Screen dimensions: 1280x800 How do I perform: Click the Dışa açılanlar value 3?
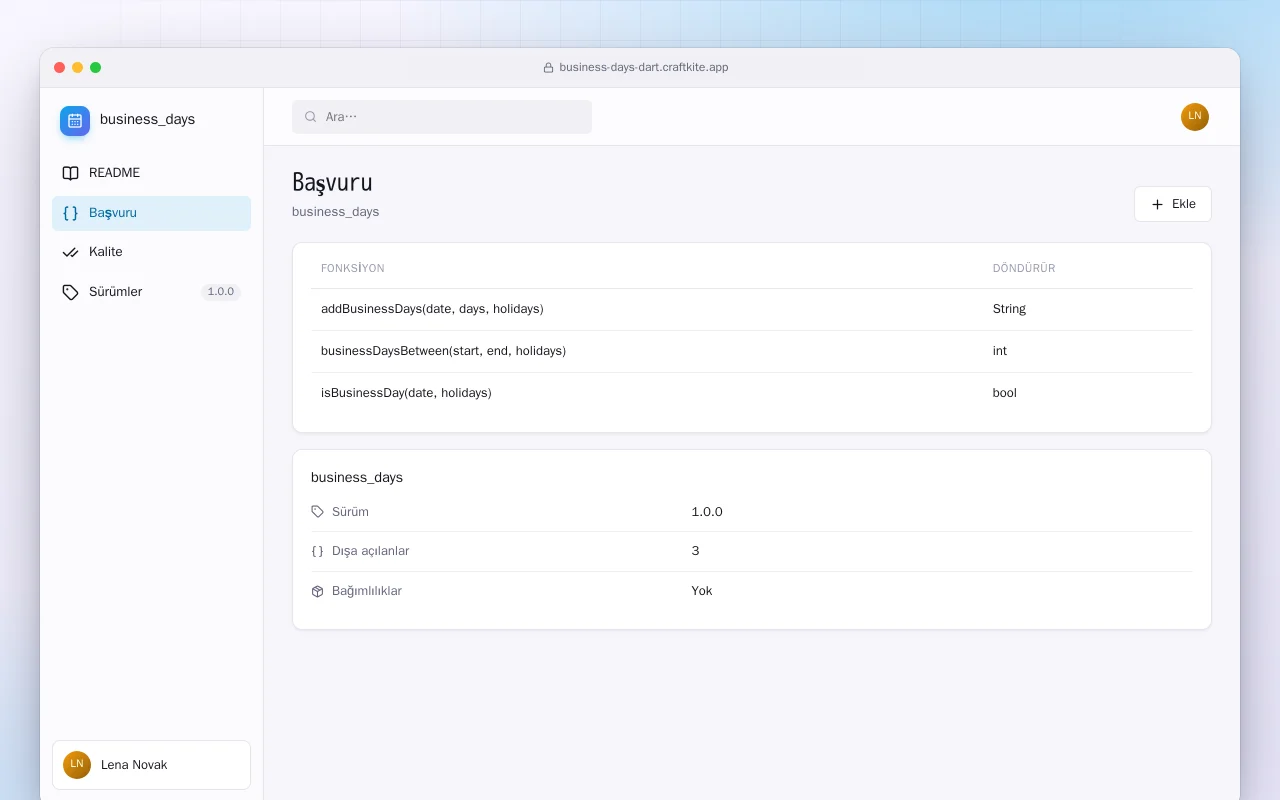point(695,551)
